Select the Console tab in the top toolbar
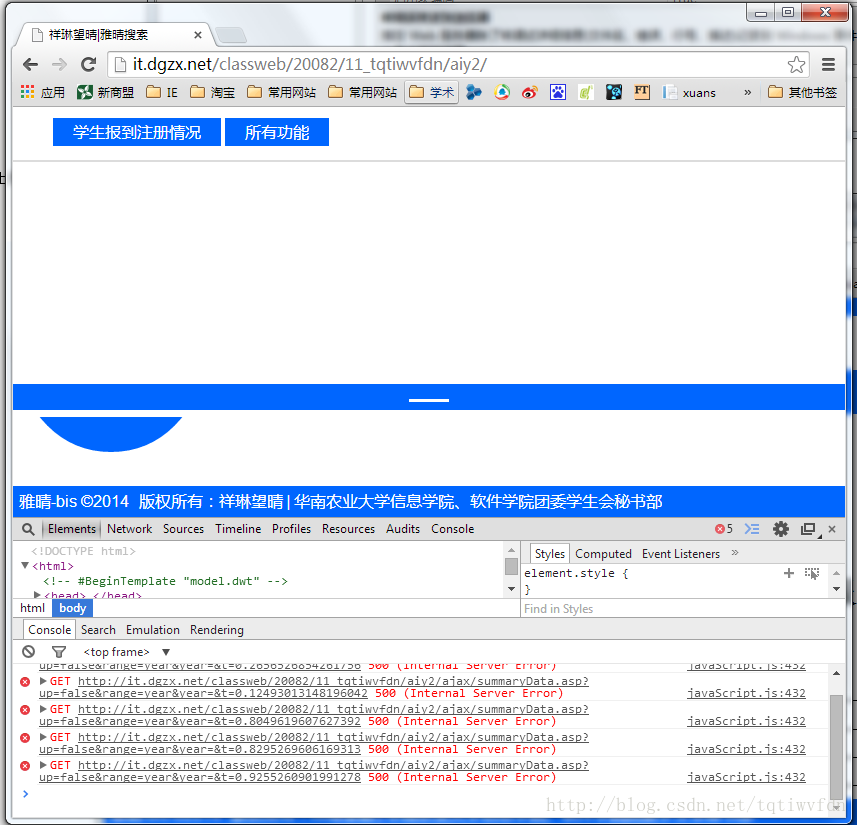The width and height of the screenshot is (857, 825). pyautogui.click(x=453, y=529)
